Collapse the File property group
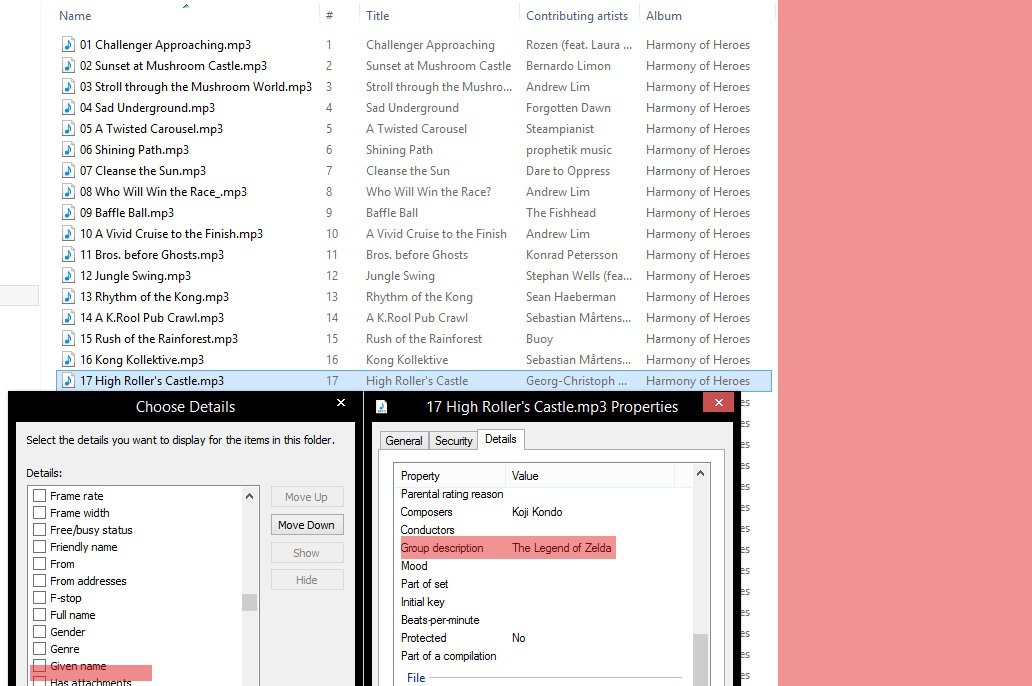Screen dimensions: 1032x686 tap(417, 677)
